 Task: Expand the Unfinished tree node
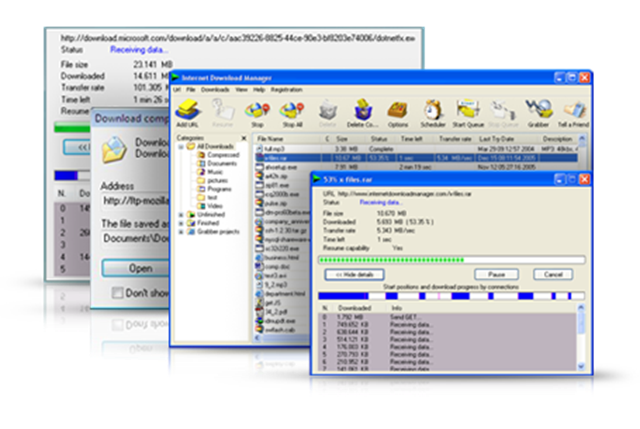pyautogui.click(x=181, y=215)
